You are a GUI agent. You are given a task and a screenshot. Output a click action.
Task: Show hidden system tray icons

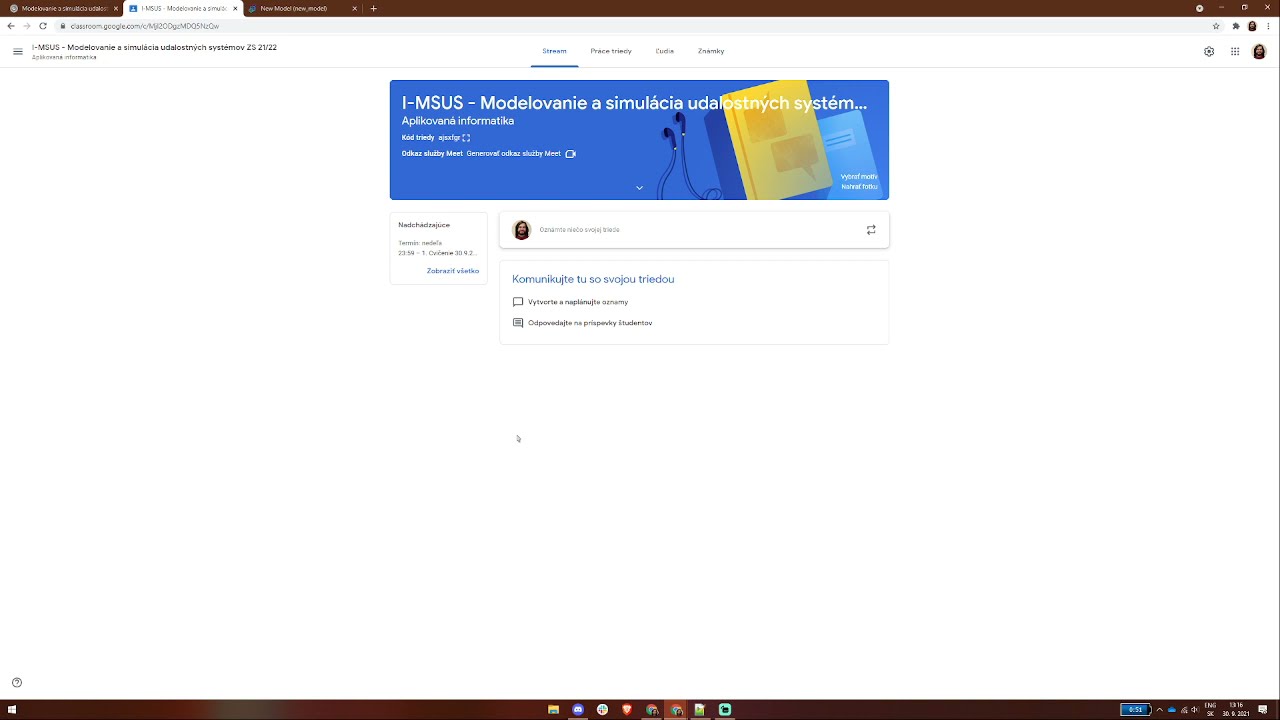tap(1160, 710)
